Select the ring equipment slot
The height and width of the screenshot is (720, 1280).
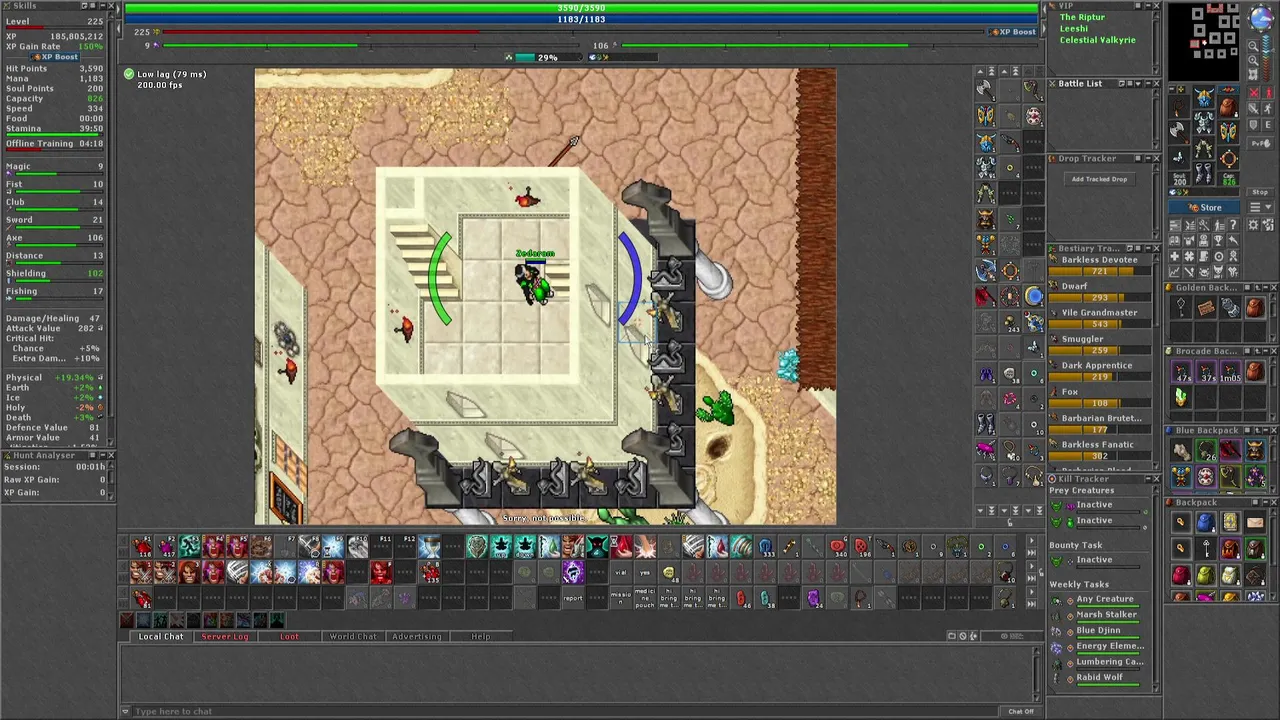(x=1229, y=159)
